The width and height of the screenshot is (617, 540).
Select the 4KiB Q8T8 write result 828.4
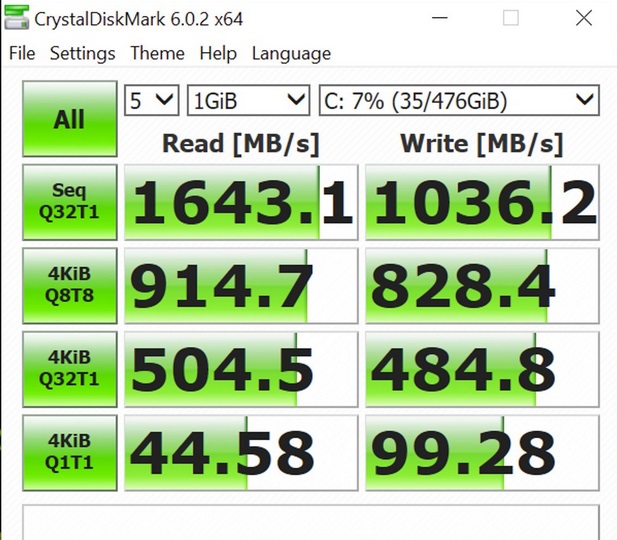coord(482,285)
